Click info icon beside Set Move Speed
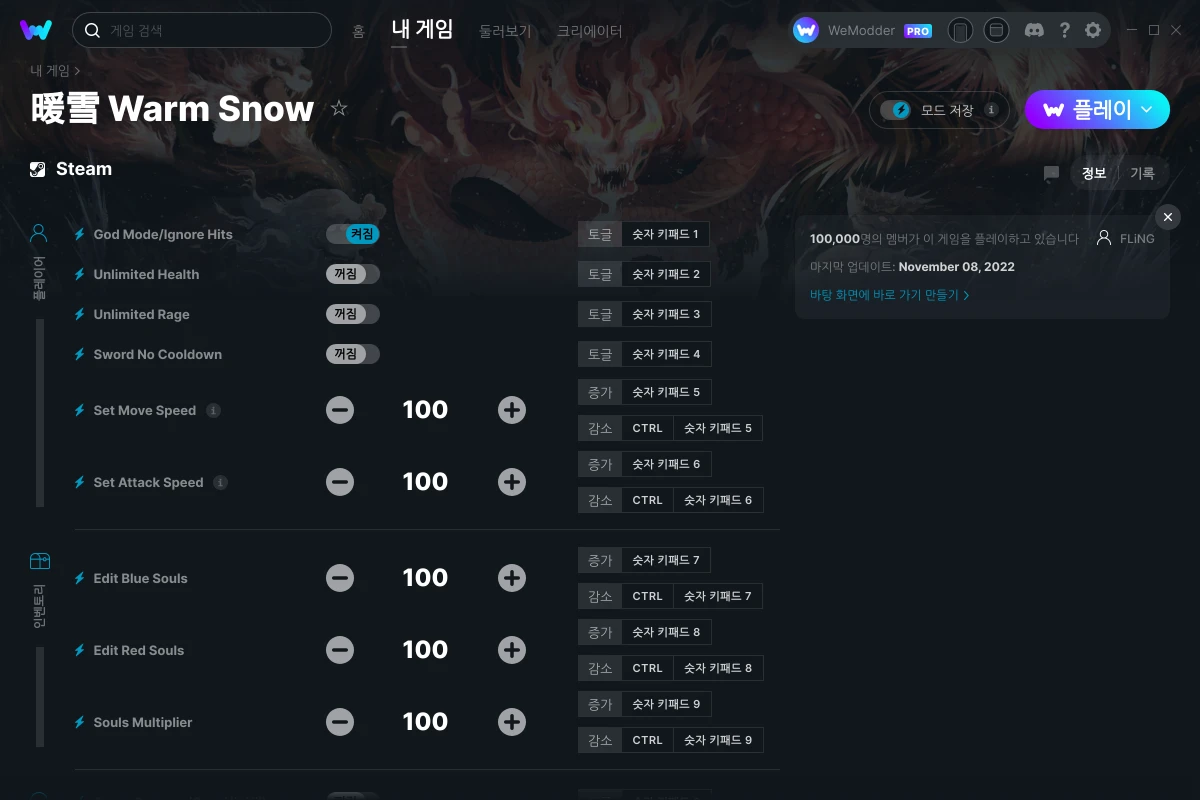 213,410
